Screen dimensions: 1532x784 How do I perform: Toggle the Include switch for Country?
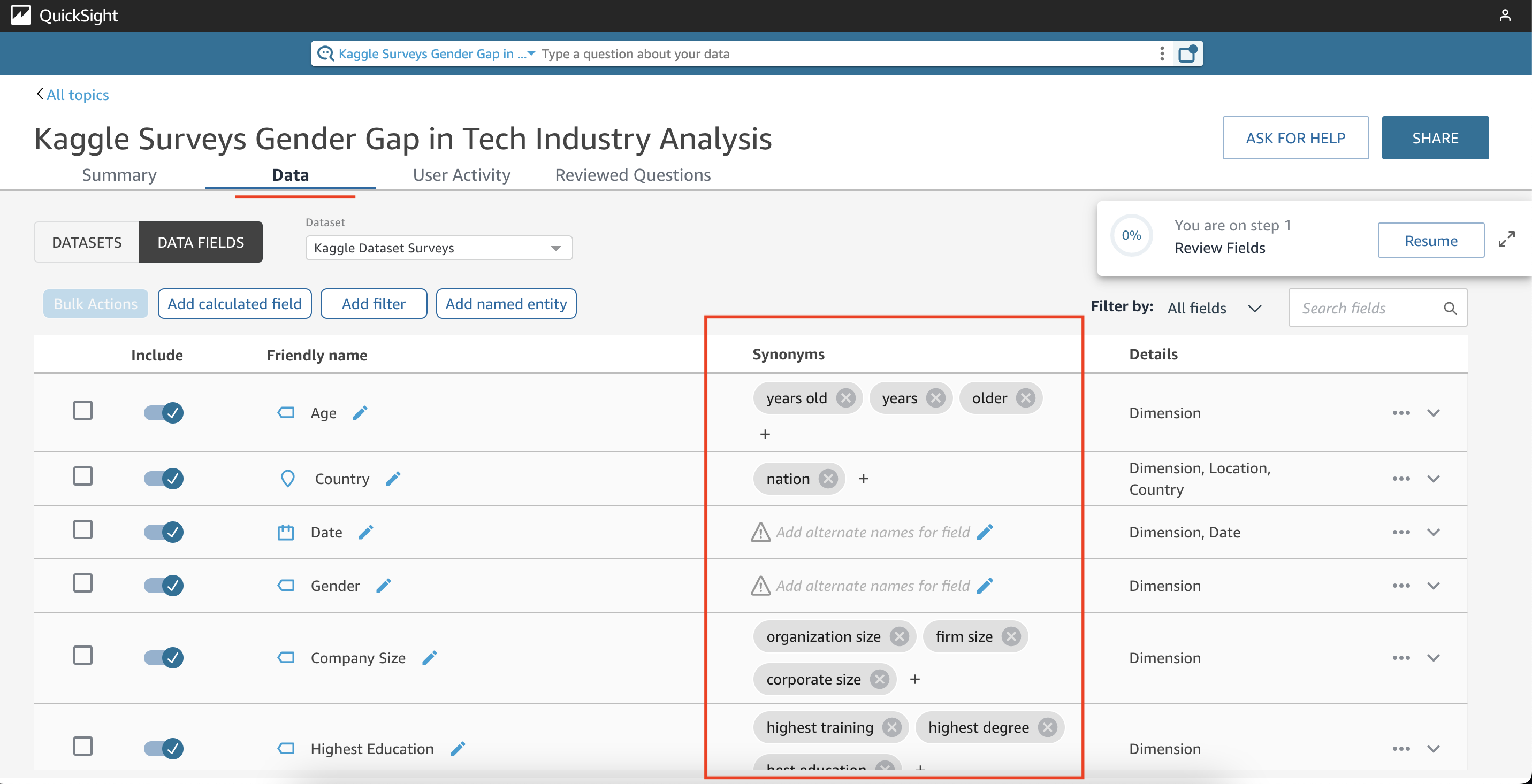click(x=164, y=479)
